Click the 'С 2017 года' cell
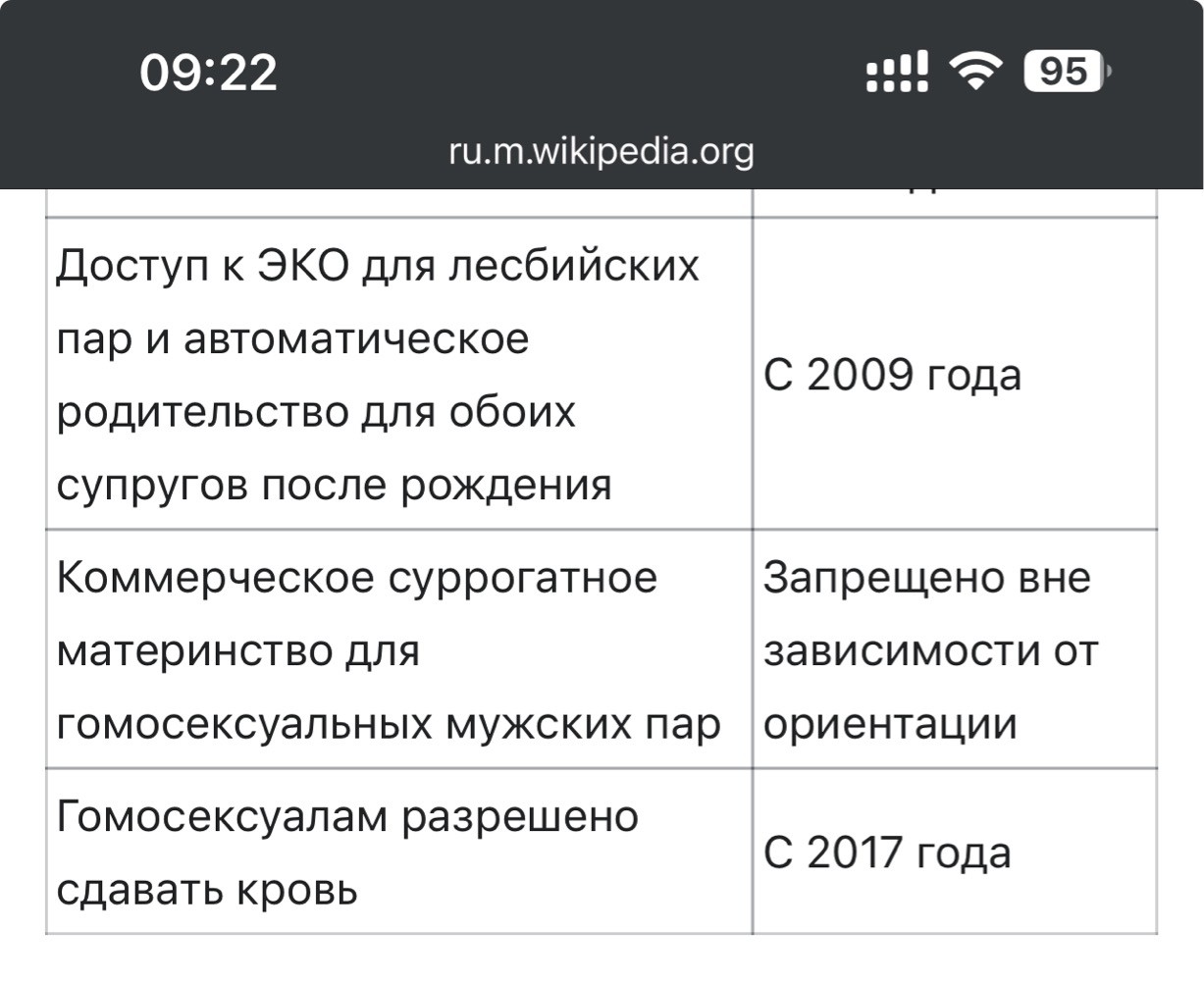The image size is (1204, 981). point(955,852)
